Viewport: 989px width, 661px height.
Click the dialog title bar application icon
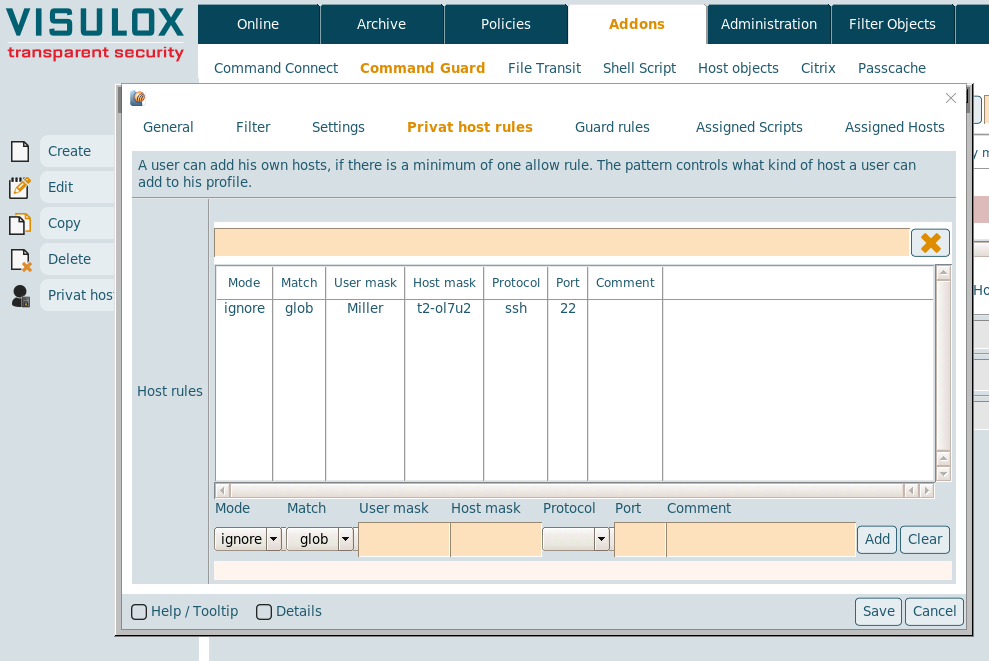(x=138, y=98)
